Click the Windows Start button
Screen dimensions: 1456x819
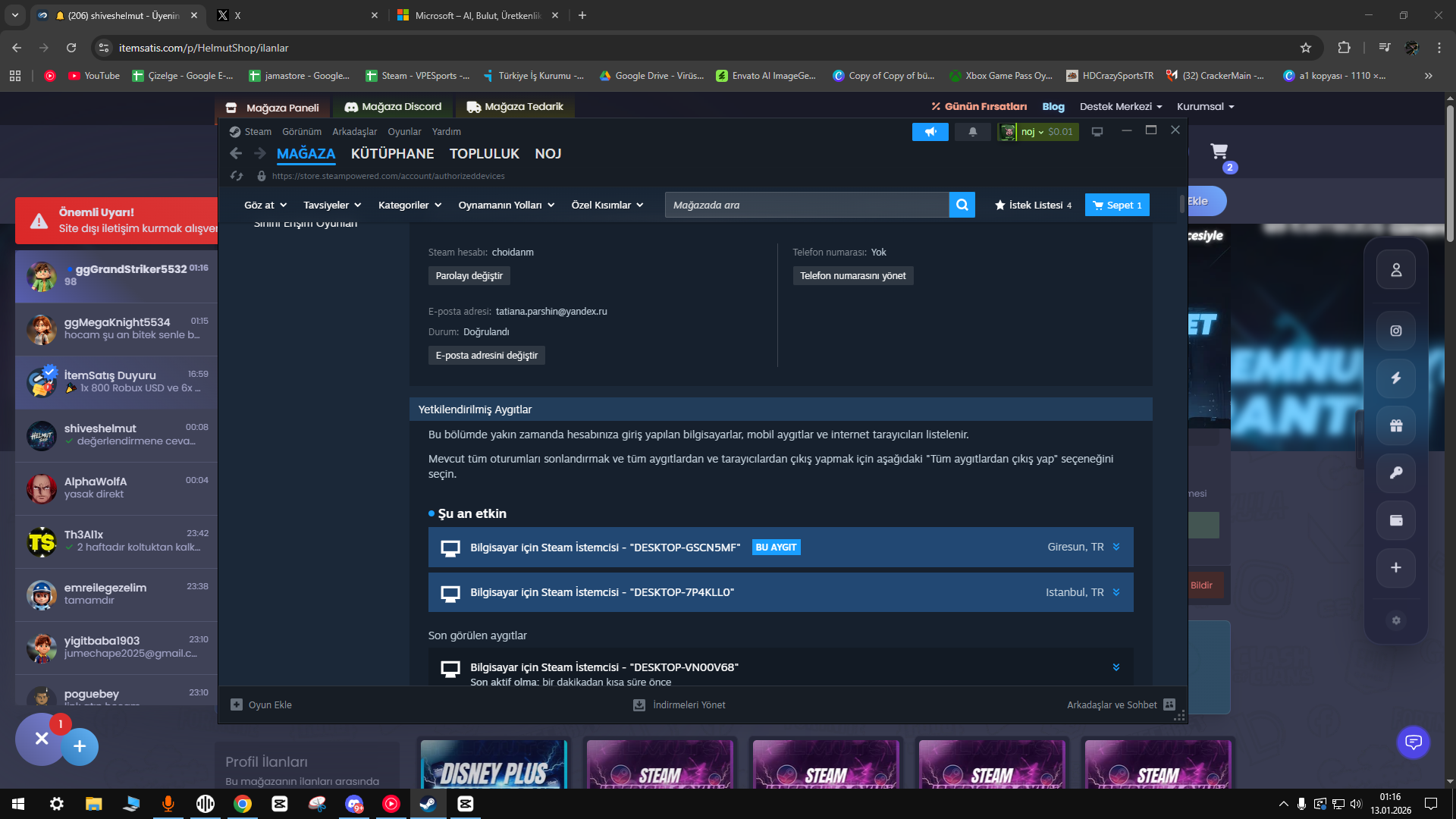pyautogui.click(x=18, y=804)
